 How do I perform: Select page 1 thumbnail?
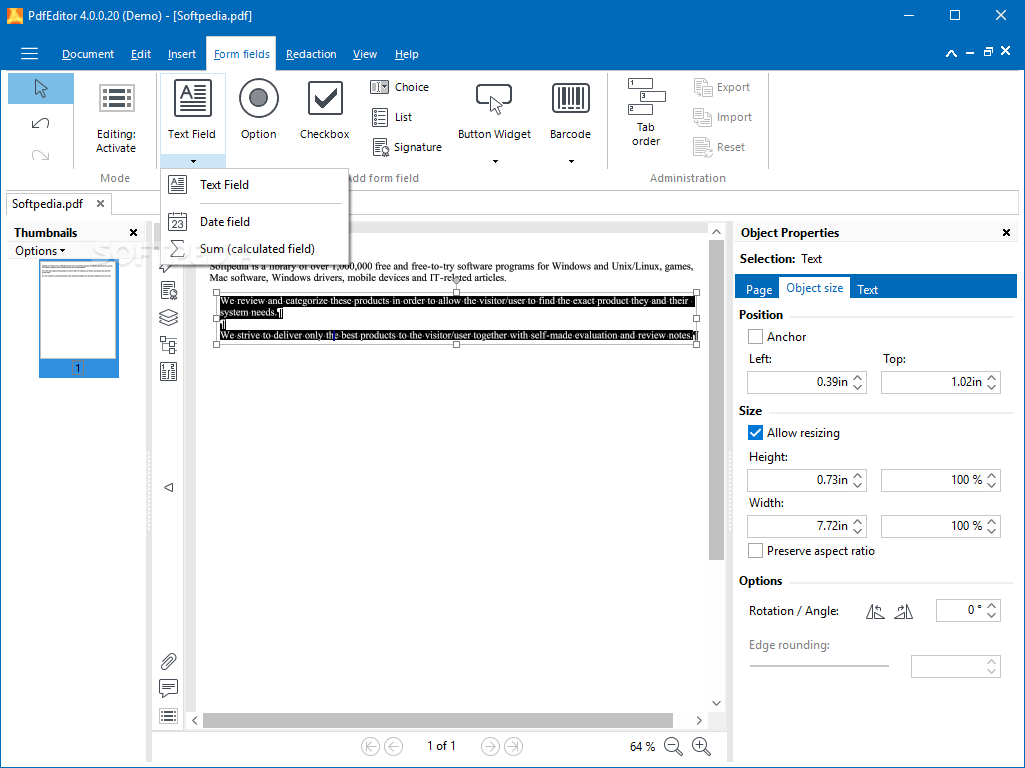78,318
